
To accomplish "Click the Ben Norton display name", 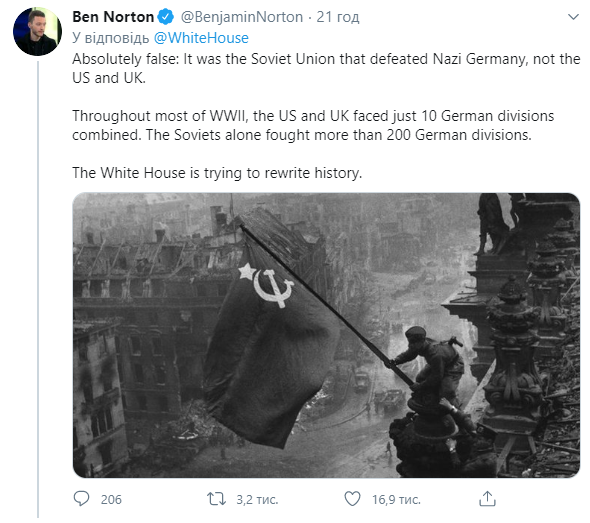I will click(x=113, y=17).
